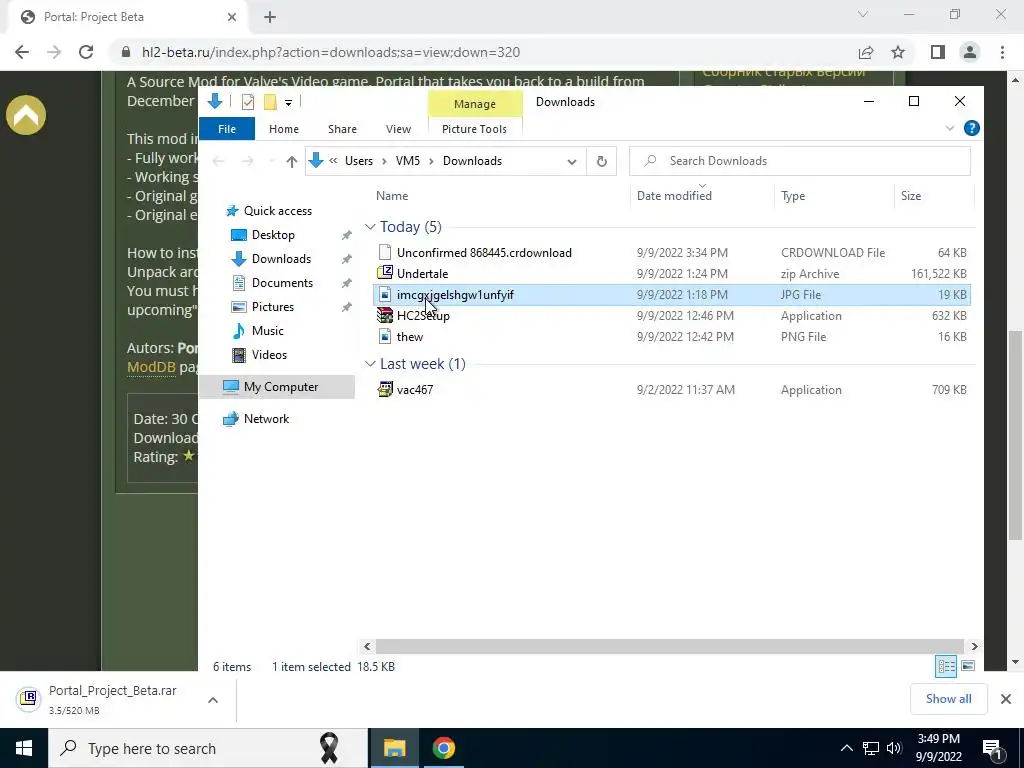The image size is (1024, 768).
Task: Click New folder icon in Explorer title bar
Action: (x=270, y=102)
